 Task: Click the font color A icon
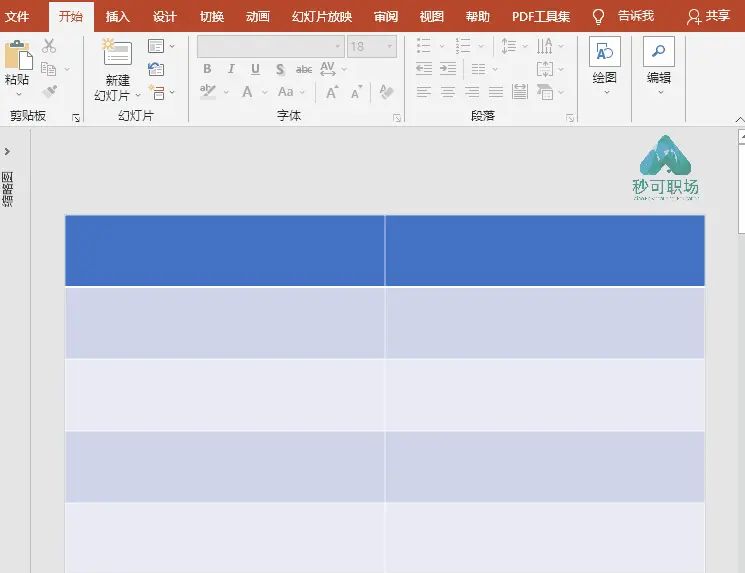[x=247, y=92]
